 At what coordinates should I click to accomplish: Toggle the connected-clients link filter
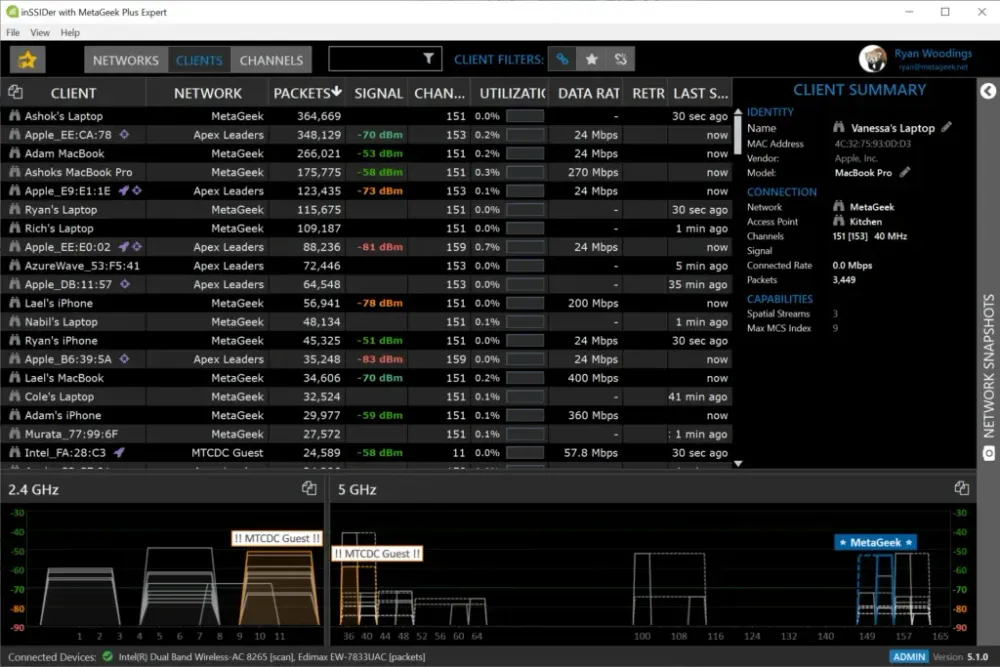[562, 59]
